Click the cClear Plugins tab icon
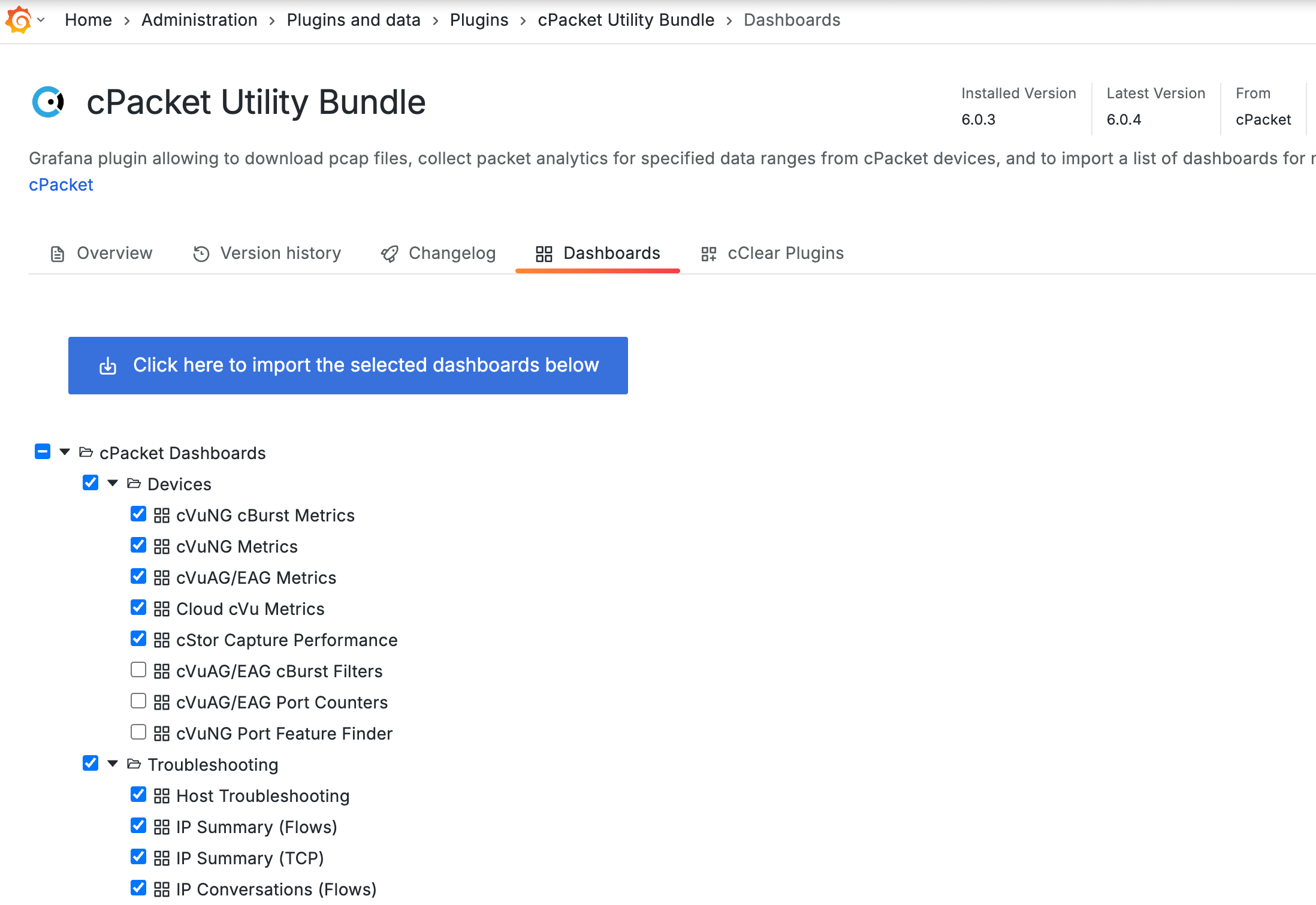This screenshot has width=1316, height=905. (x=709, y=254)
